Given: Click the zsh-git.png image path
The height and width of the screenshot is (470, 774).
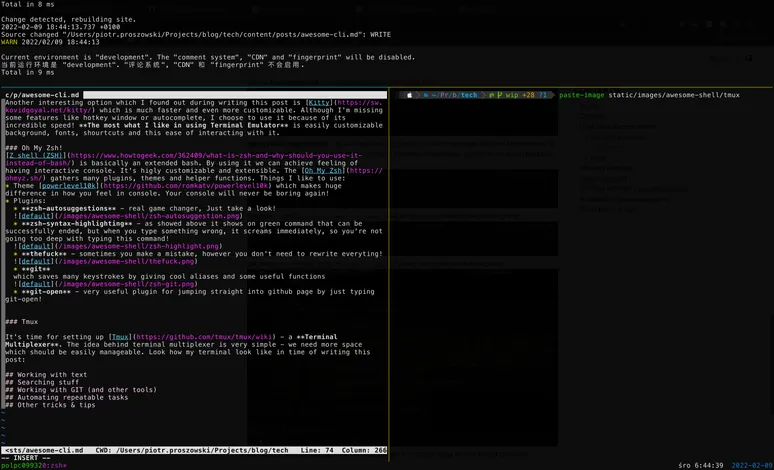Looking at the screenshot, I should (126, 284).
